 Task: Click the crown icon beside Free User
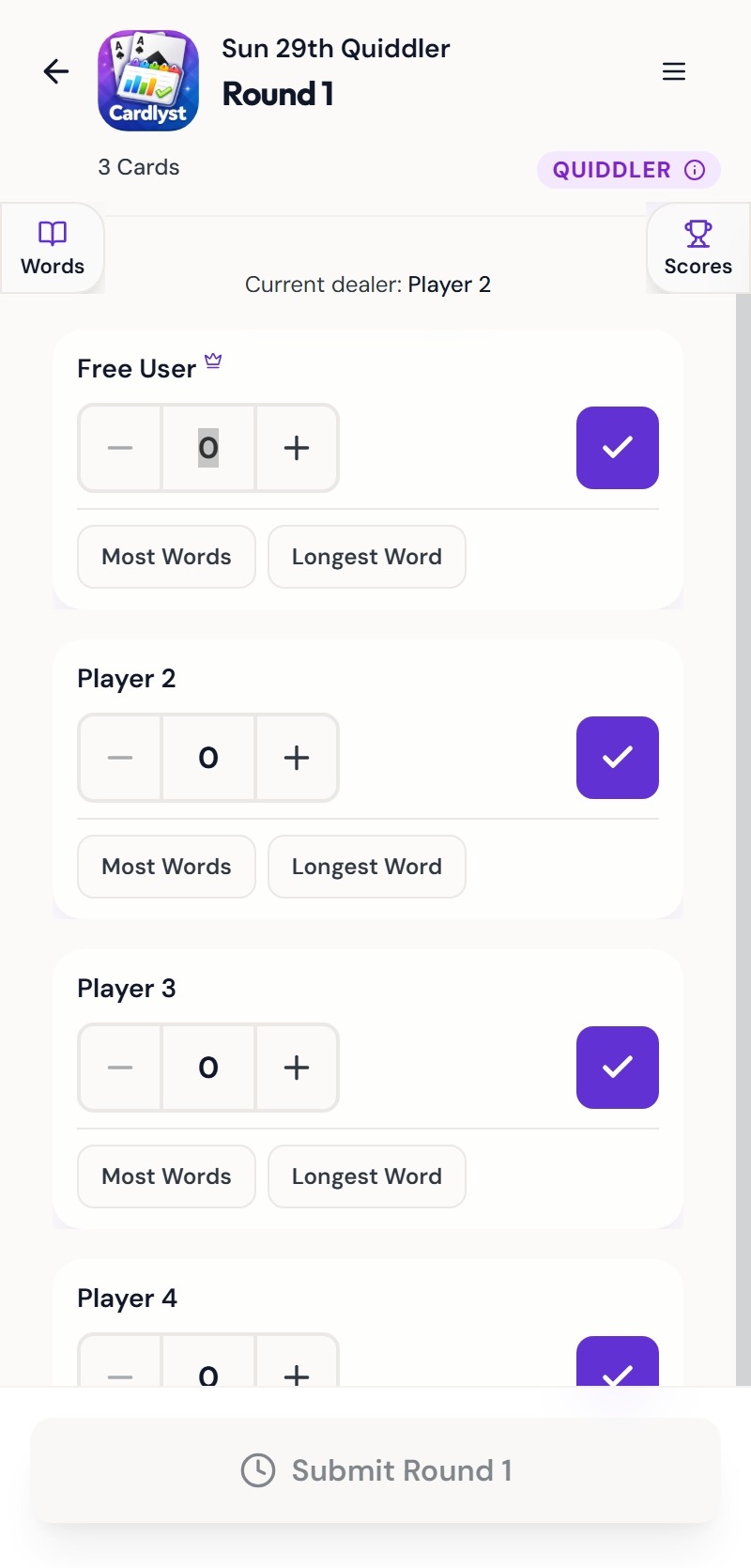212,361
